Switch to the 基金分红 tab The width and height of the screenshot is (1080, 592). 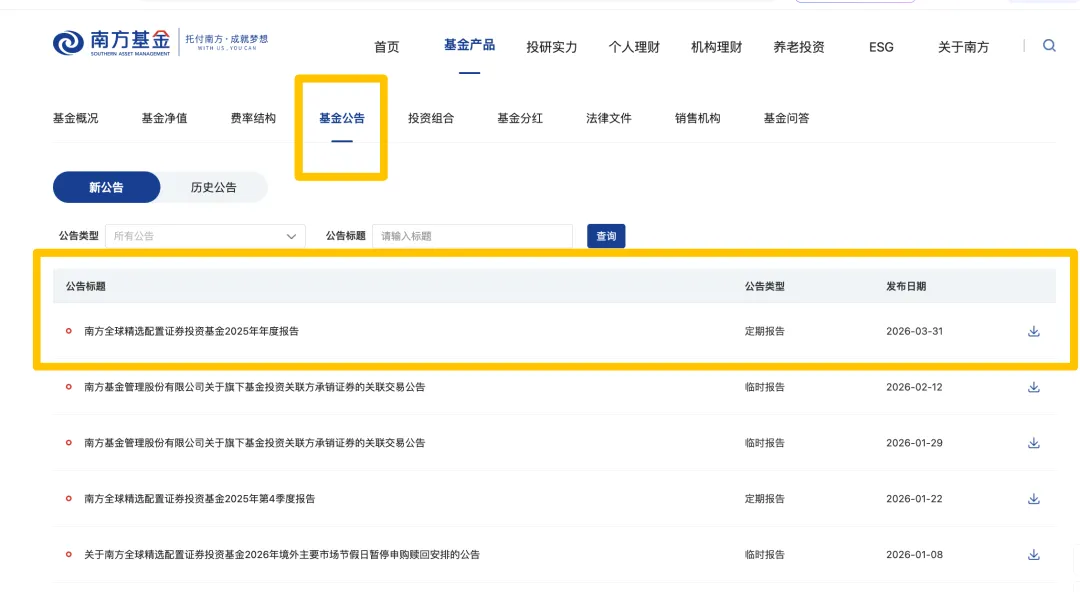pos(520,118)
